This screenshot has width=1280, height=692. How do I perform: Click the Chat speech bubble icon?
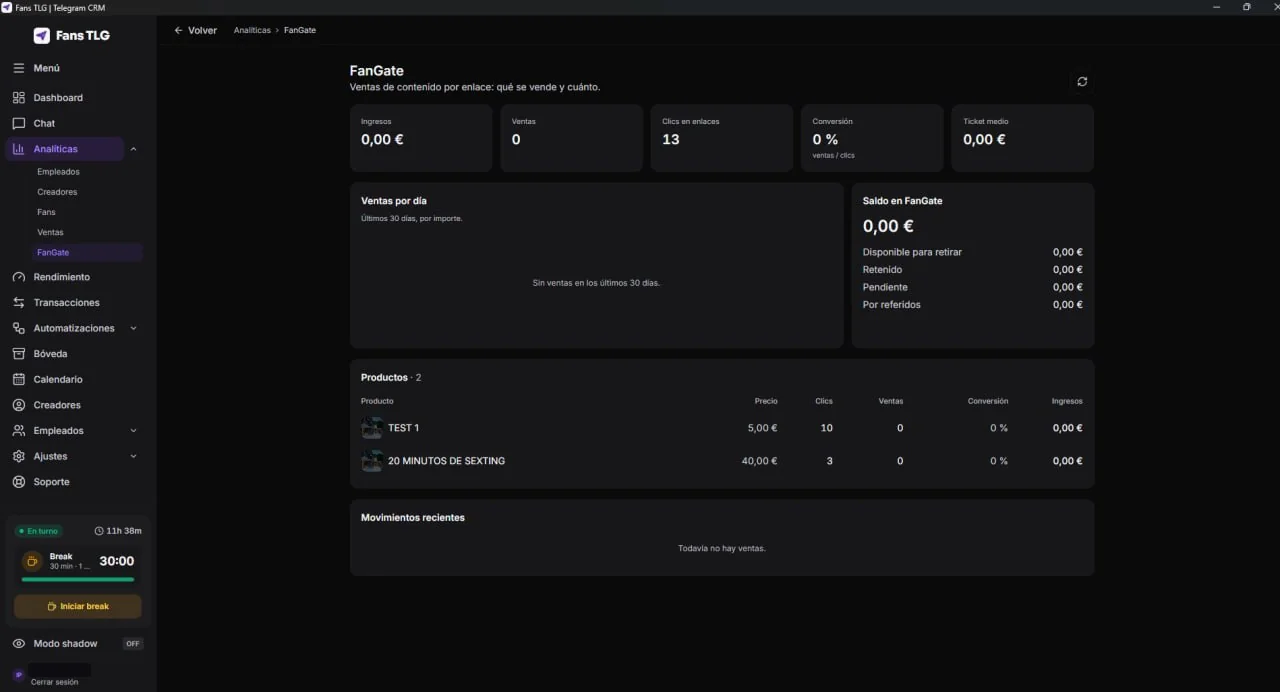coord(19,123)
